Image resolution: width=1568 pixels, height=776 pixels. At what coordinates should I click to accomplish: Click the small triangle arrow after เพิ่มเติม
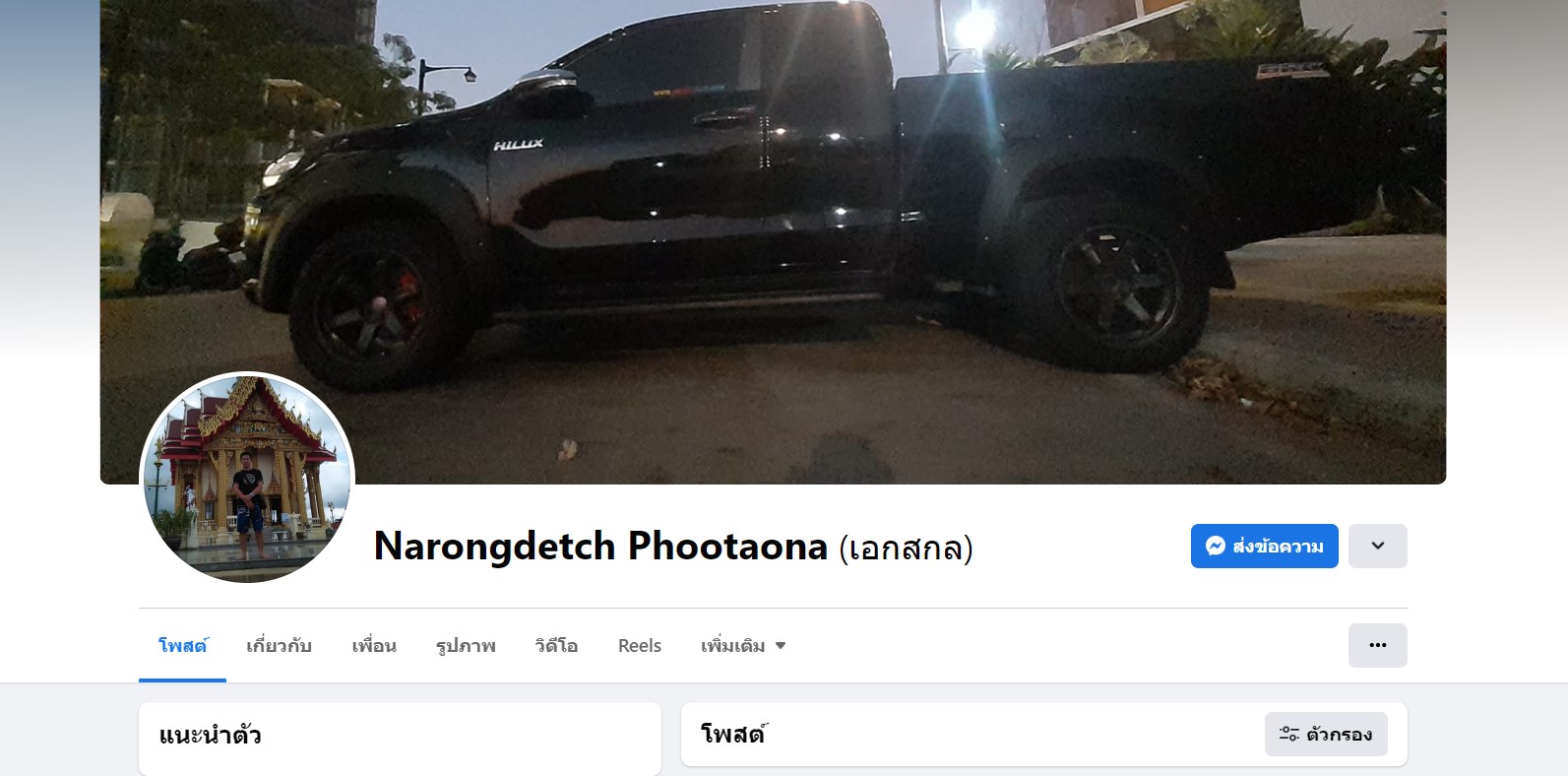click(x=781, y=646)
